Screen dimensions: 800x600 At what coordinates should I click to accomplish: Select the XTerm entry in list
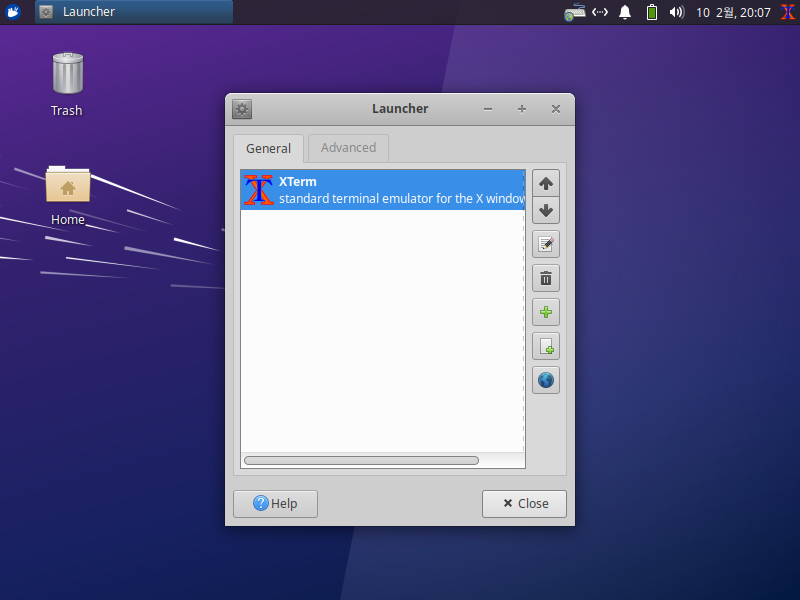[383, 190]
